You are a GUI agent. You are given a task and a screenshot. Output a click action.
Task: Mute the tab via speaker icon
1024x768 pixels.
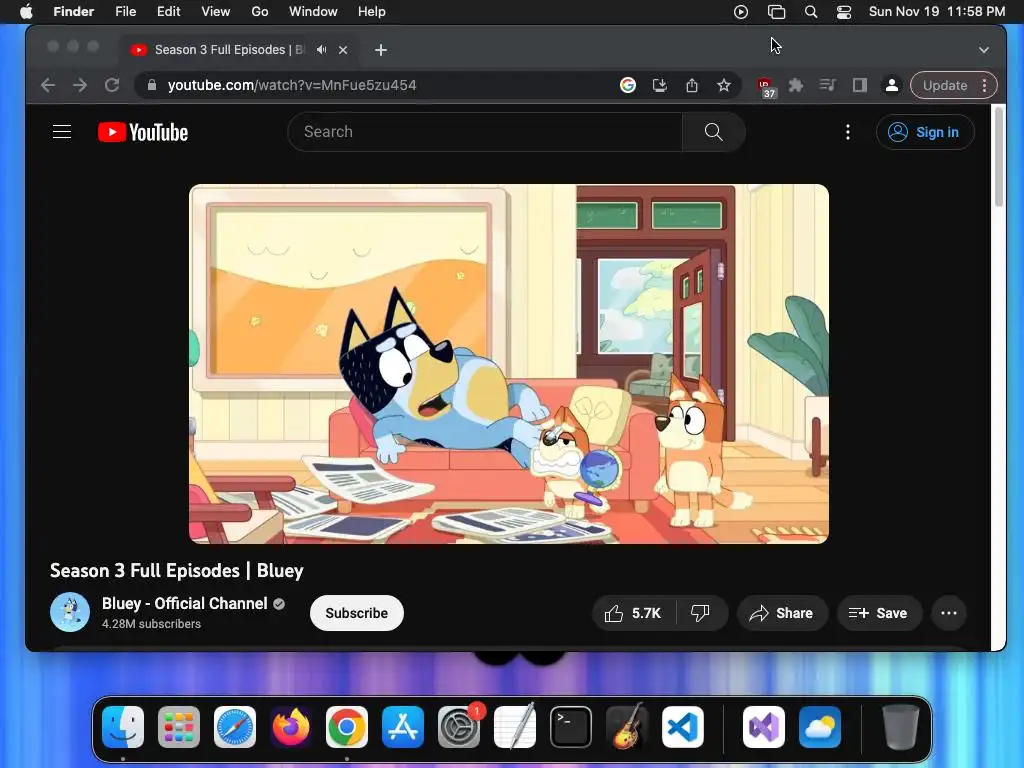[321, 50]
